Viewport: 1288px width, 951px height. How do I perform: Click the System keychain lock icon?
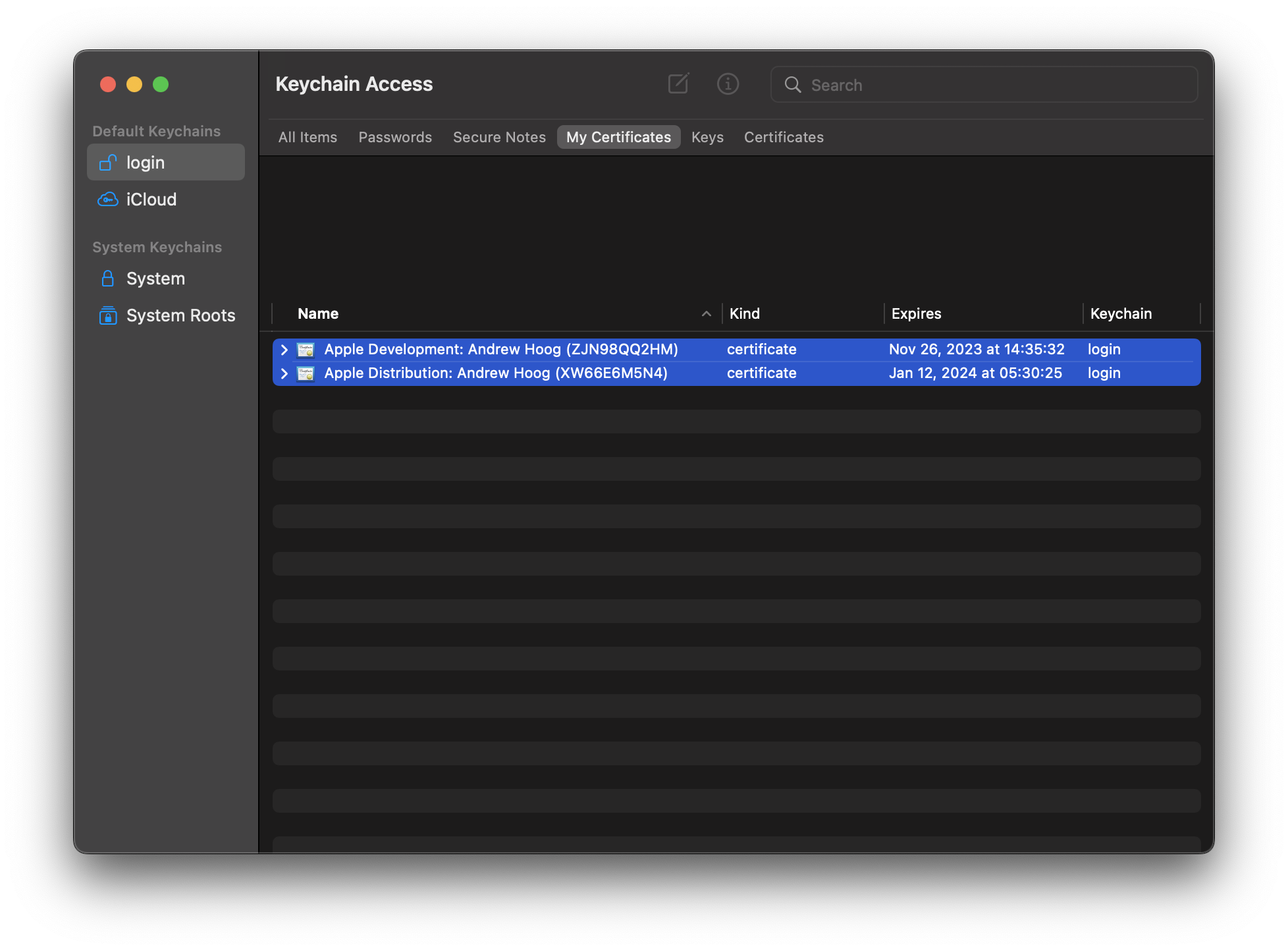point(108,279)
